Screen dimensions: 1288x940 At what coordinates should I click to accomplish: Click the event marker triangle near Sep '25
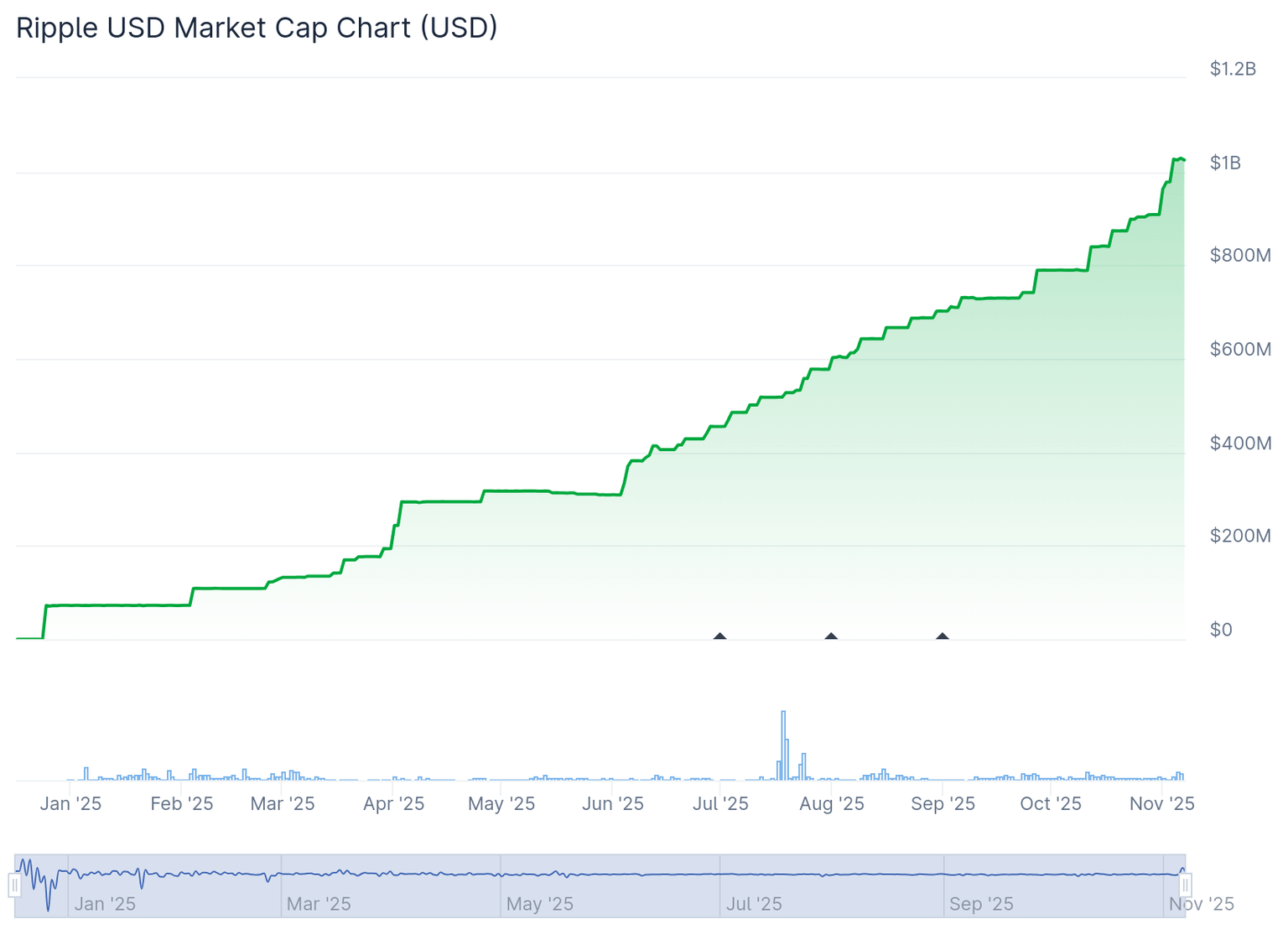(943, 636)
